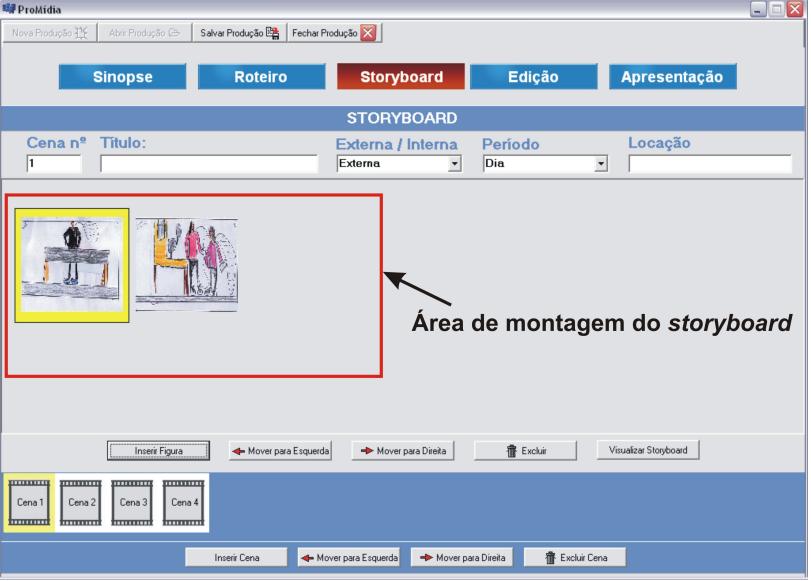The height and width of the screenshot is (581, 811).
Task: Delete selected figure with Excluir button
Action: click(525, 451)
